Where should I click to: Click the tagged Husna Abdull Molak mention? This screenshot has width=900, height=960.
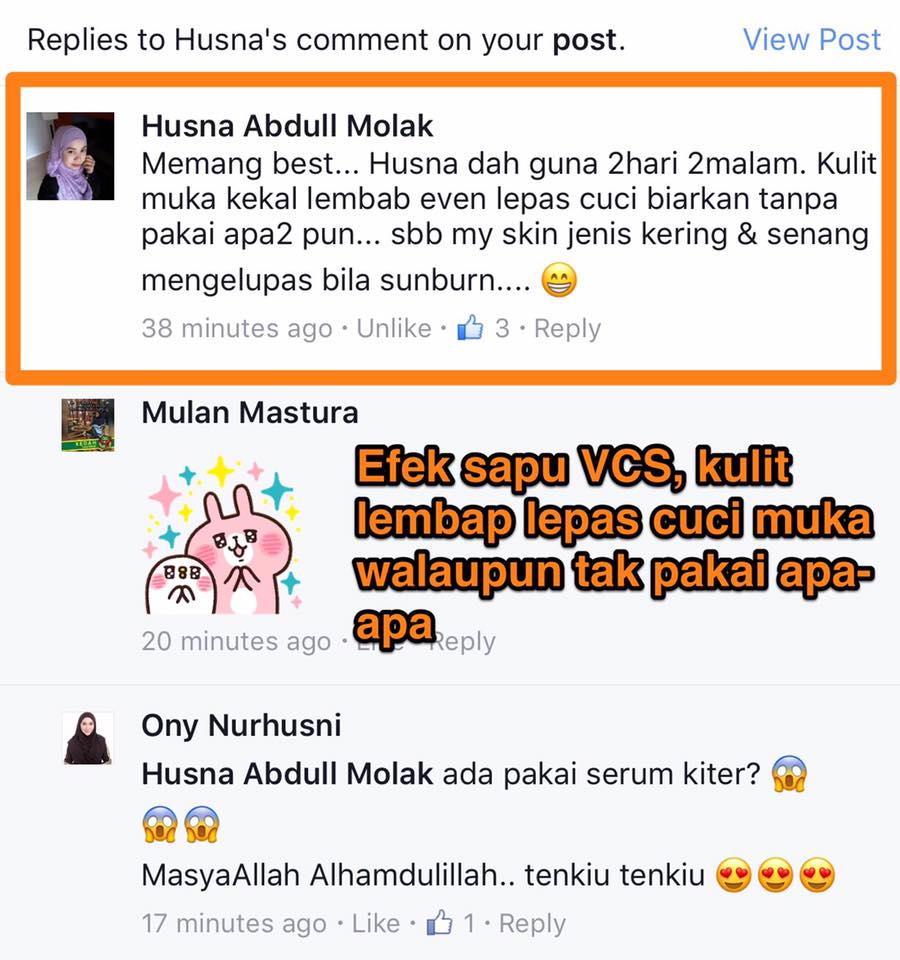point(287,774)
